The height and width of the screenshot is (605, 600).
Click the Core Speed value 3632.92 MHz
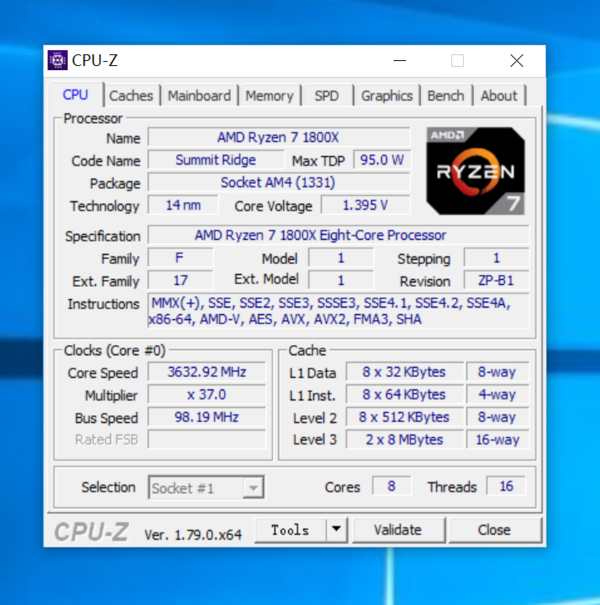click(x=207, y=372)
